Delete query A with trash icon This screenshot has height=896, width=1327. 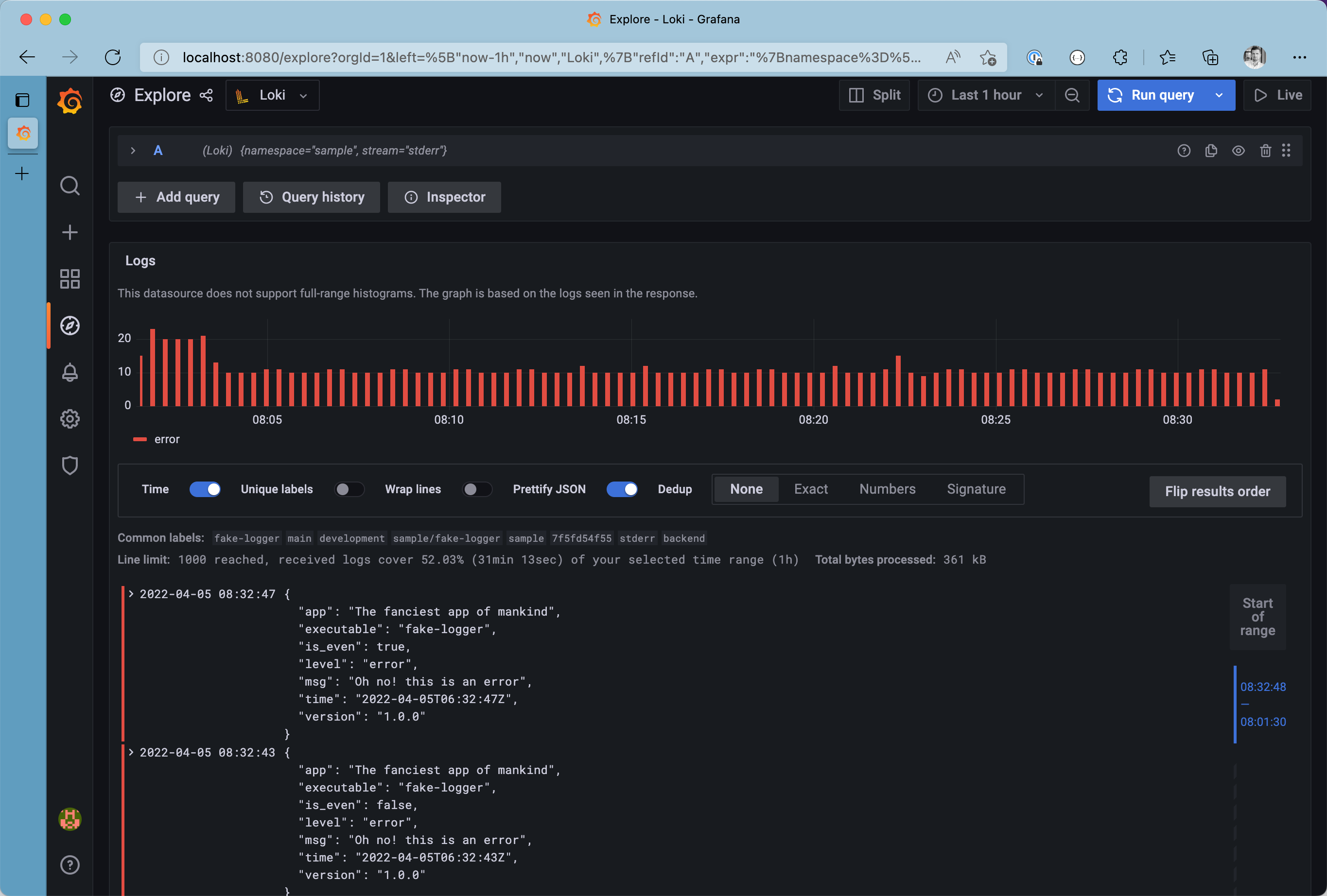click(1265, 151)
